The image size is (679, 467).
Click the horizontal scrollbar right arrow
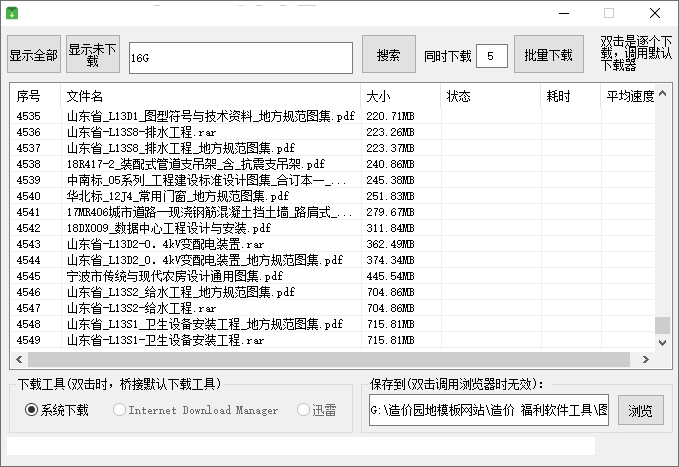646,358
